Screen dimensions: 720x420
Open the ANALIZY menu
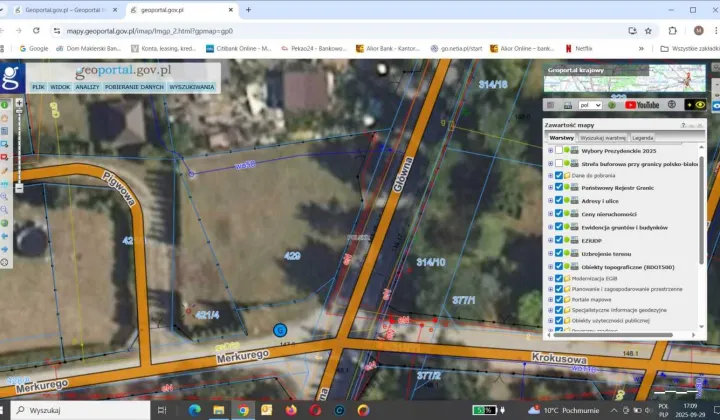pos(87,87)
